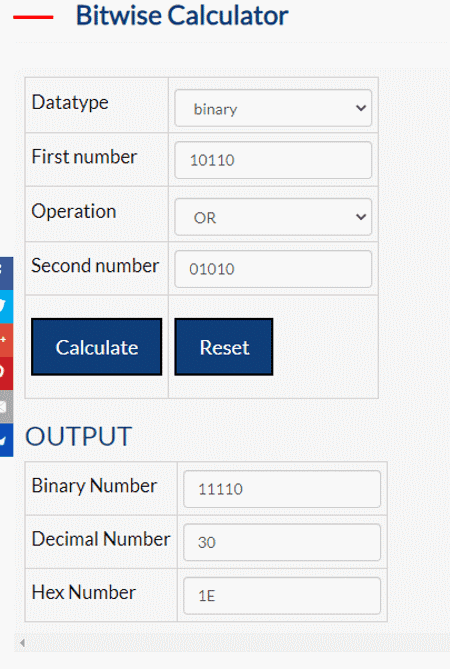The width and height of the screenshot is (450, 669).
Task: Share via the red Google Plus icon
Action: pos(6,340)
